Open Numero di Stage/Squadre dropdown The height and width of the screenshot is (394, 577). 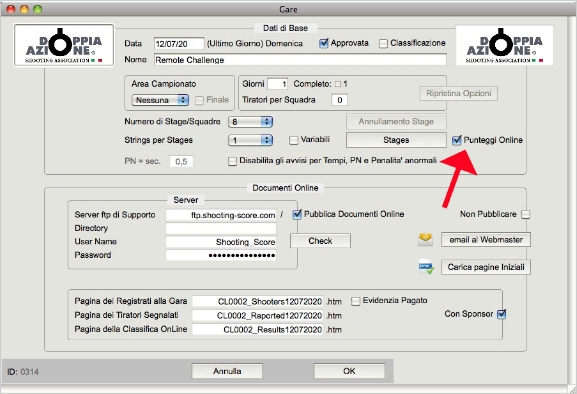[250, 122]
